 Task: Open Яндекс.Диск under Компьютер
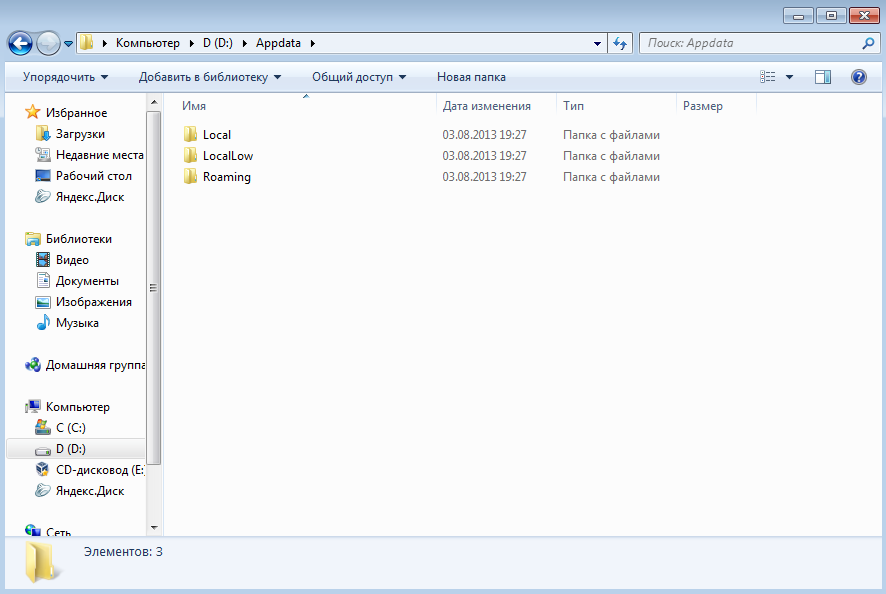[x=90, y=491]
